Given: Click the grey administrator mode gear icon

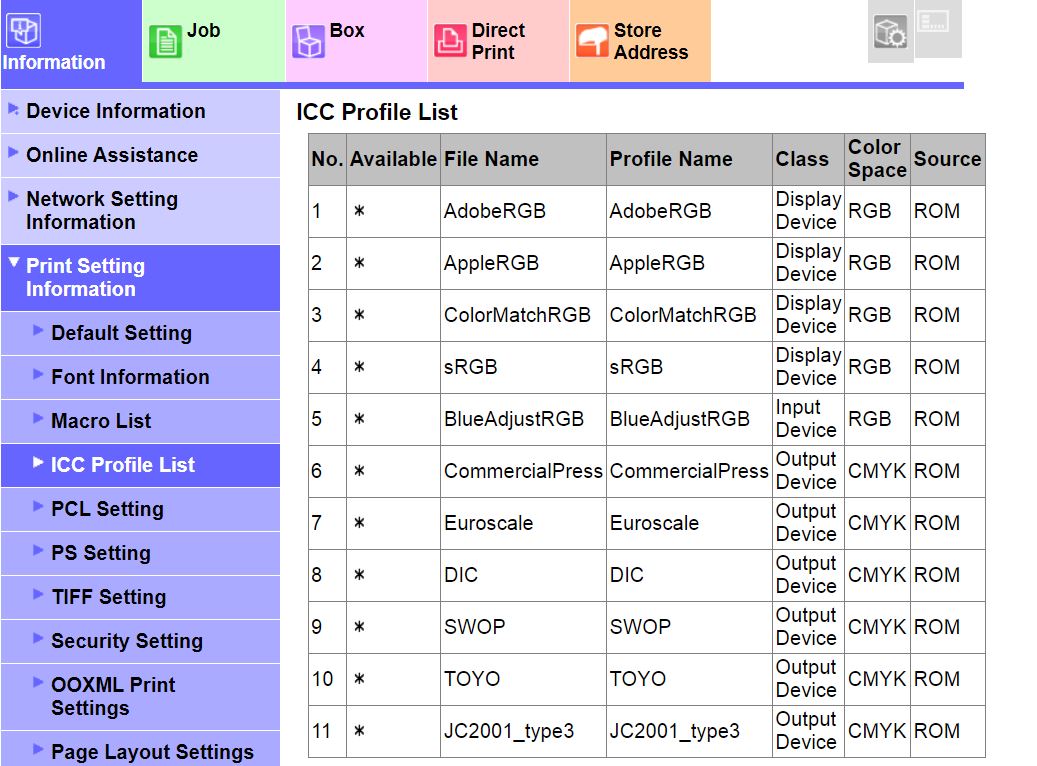Looking at the screenshot, I should (890, 32).
